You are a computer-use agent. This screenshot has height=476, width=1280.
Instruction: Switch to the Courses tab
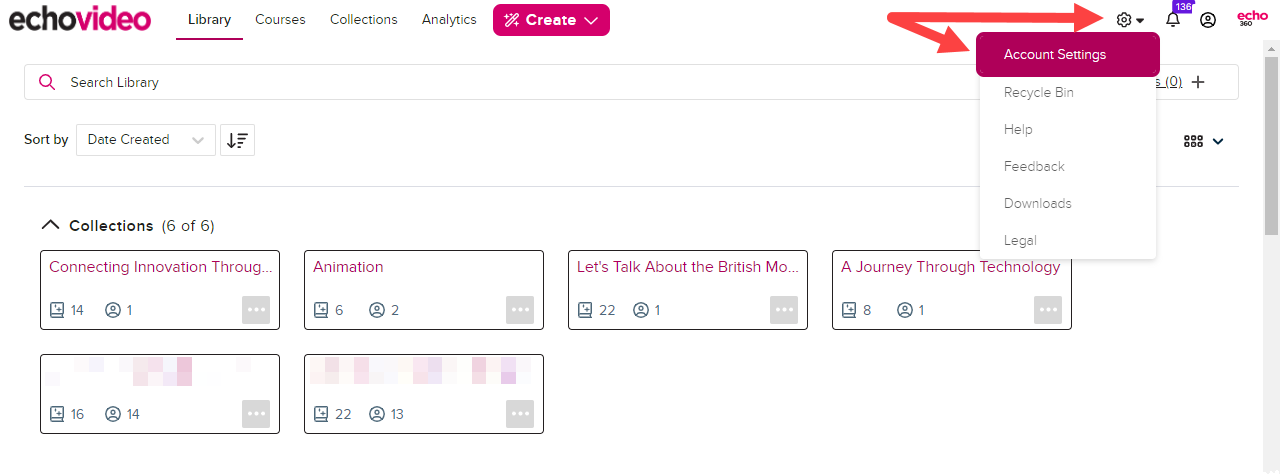(x=280, y=20)
